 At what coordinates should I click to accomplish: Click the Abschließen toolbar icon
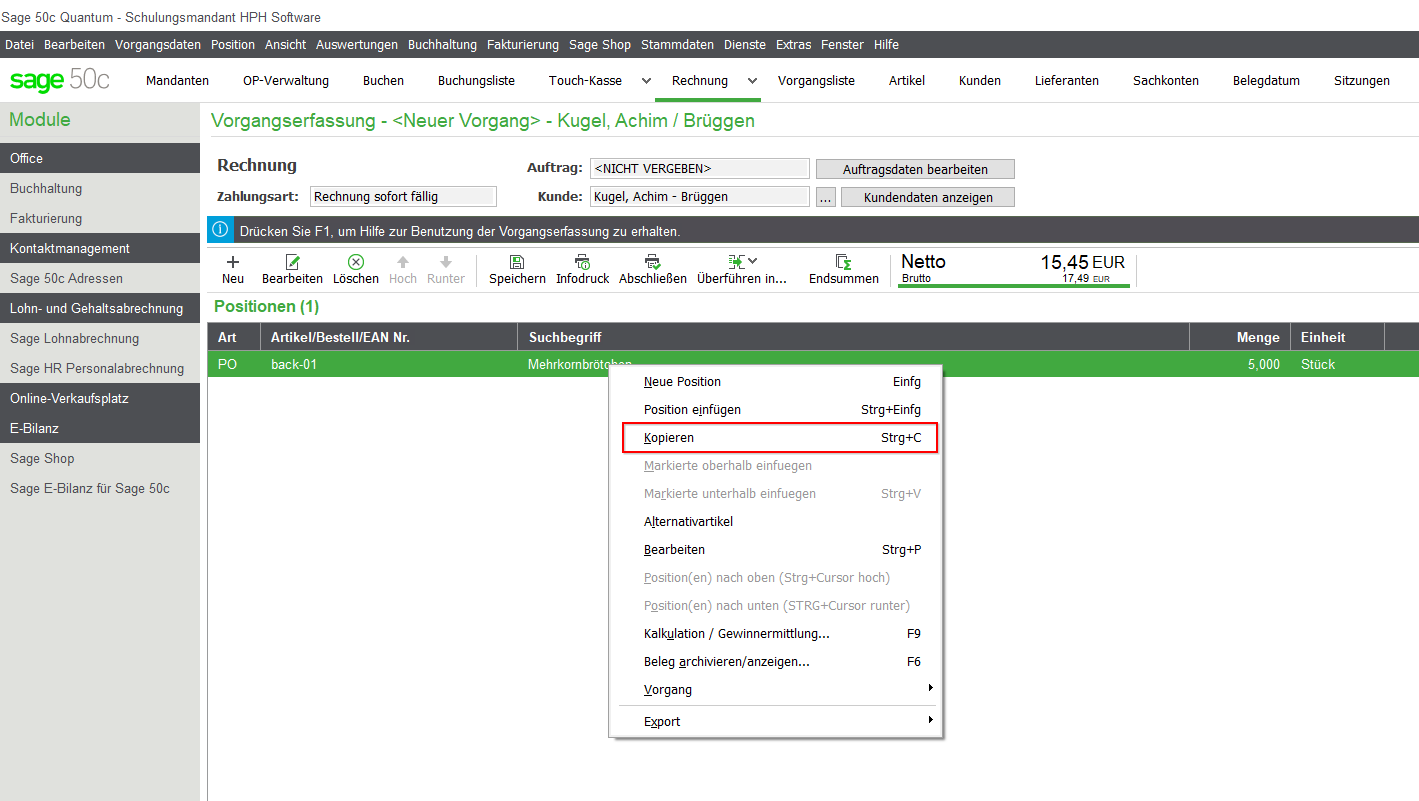click(653, 262)
